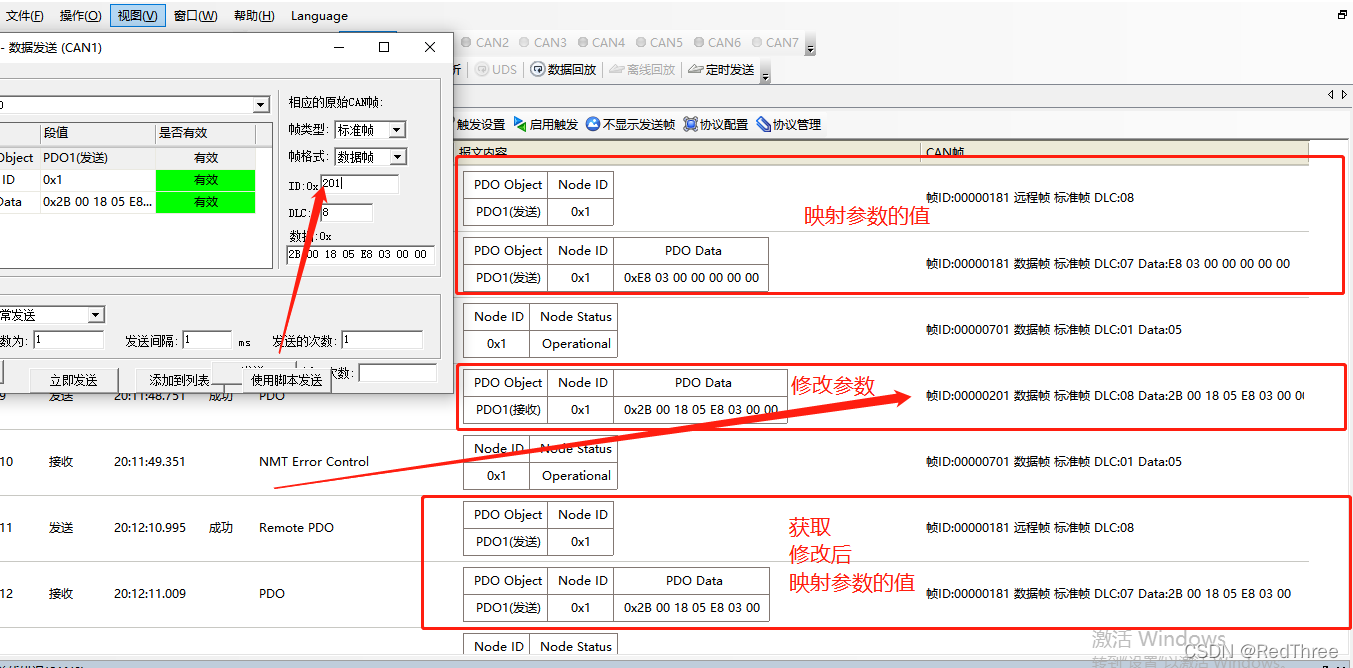Expand 定时发送 toolbar overflow arrow
Image resolution: width=1353 pixels, height=668 pixels.
[x=765, y=74]
